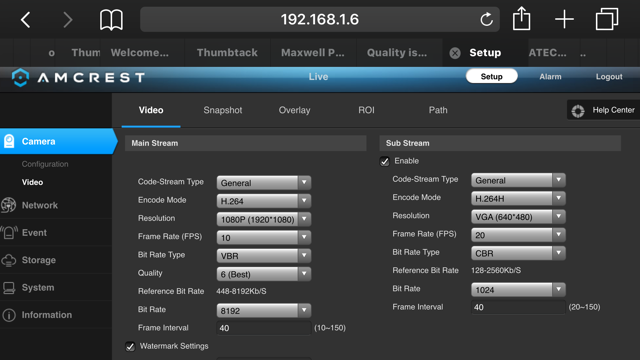Click the Camera sidebar icon
Image resolution: width=640 pixels, height=360 pixels.
pyautogui.click(x=9, y=141)
